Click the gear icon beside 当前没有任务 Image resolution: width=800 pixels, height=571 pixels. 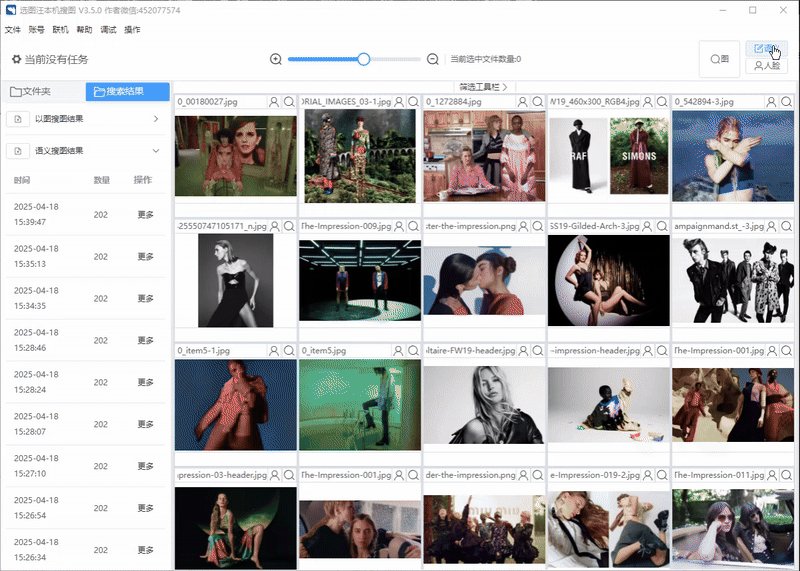(16, 60)
